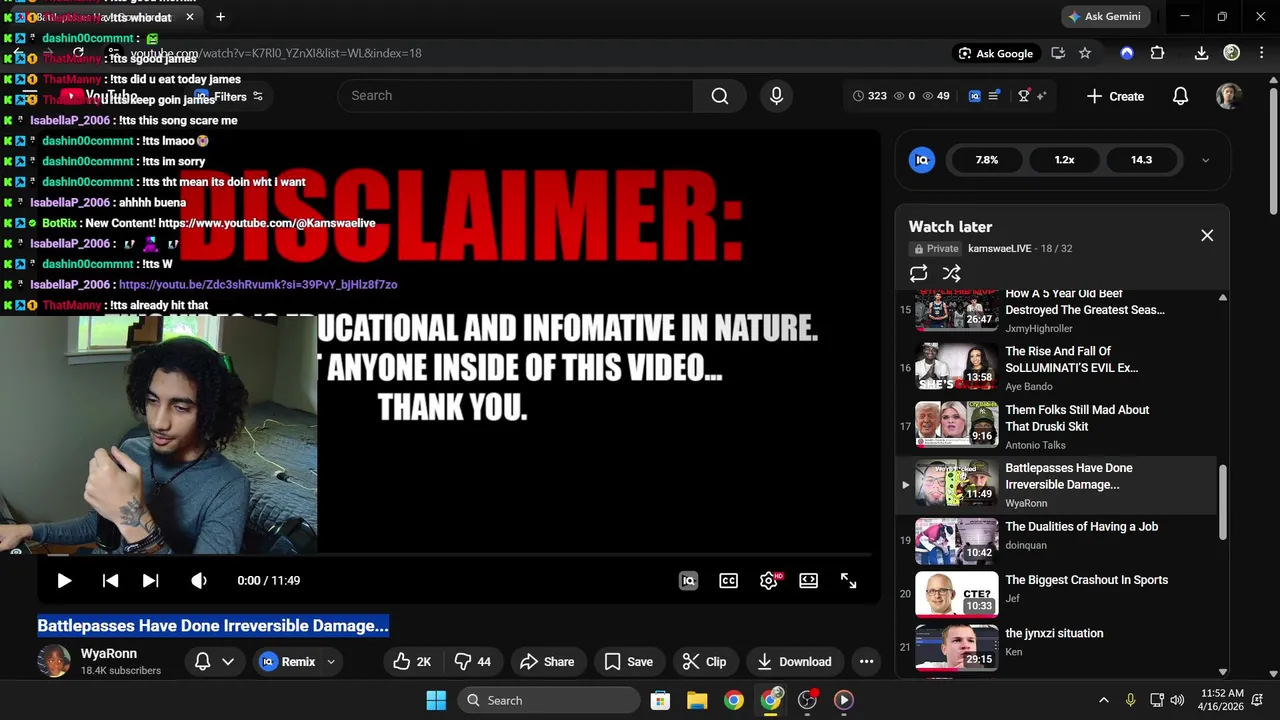1280x720 pixels.
Task: Close the Watch later playlist panel
Action: coord(1207,236)
